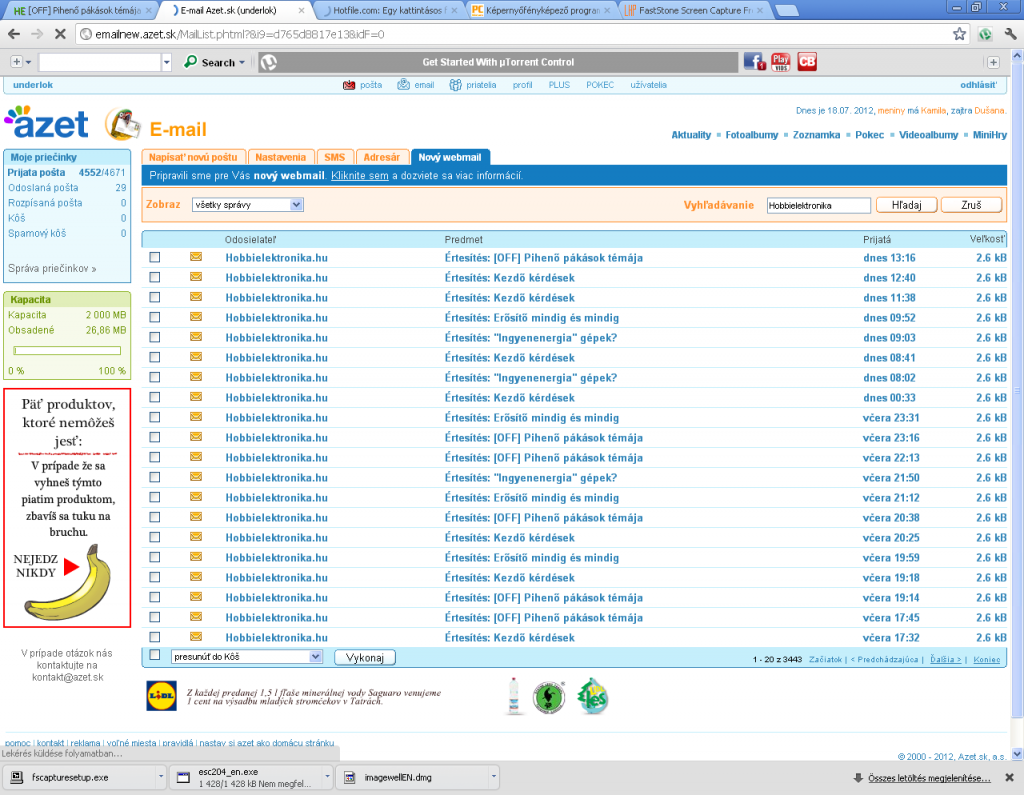
Task: Tick the checkbox for the dnes 00:33 message
Action: click(155, 397)
